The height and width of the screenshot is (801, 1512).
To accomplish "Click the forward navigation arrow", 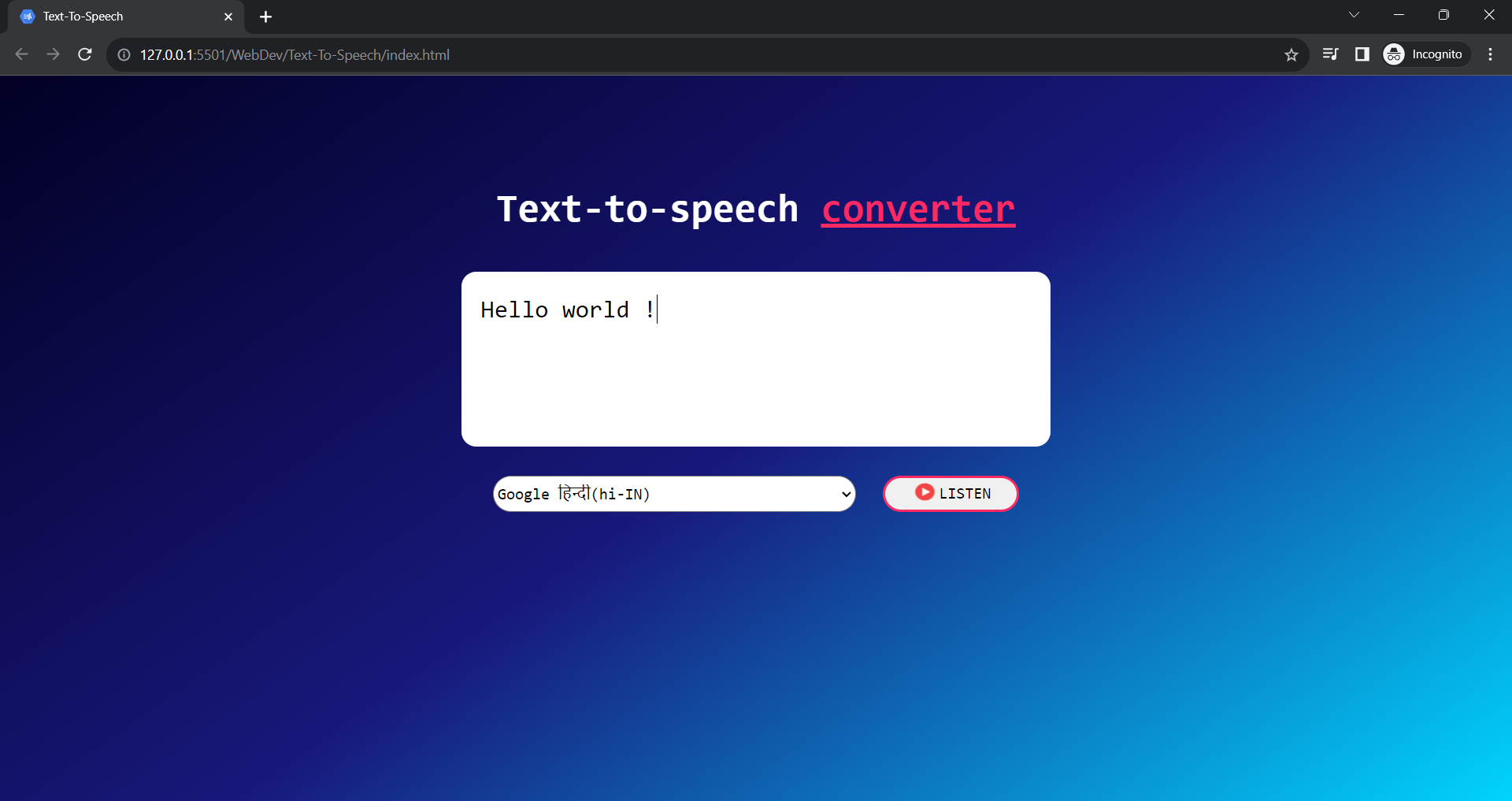I will pos(53,54).
